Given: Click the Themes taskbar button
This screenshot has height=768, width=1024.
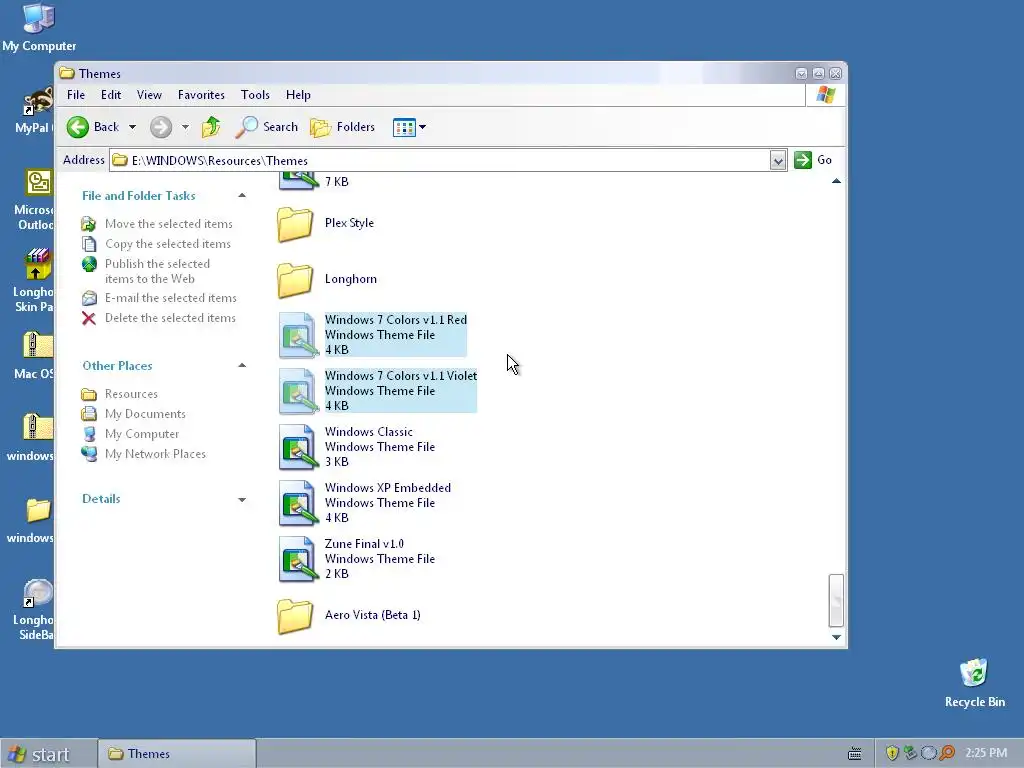Looking at the screenshot, I should click(176, 754).
